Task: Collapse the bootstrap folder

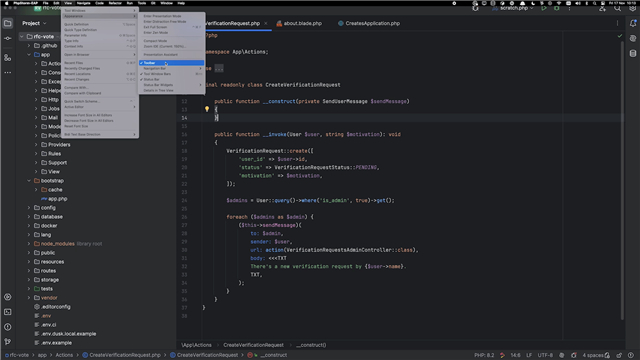Action: click(x=29, y=180)
